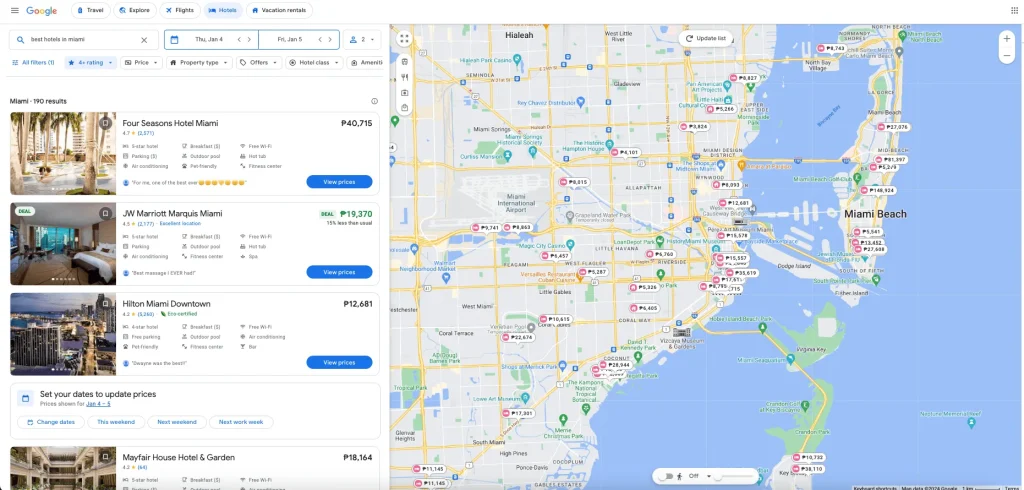Show transit layer on the map
The width and height of the screenshot is (1024, 490).
pos(404,61)
